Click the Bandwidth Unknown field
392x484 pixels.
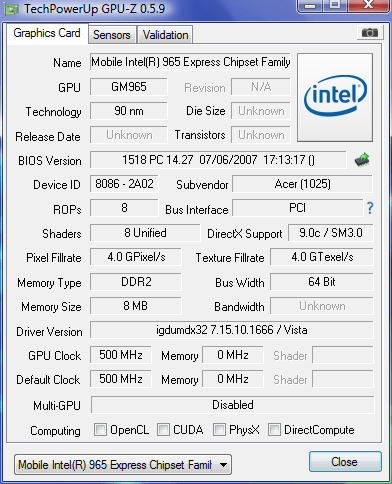tap(322, 306)
